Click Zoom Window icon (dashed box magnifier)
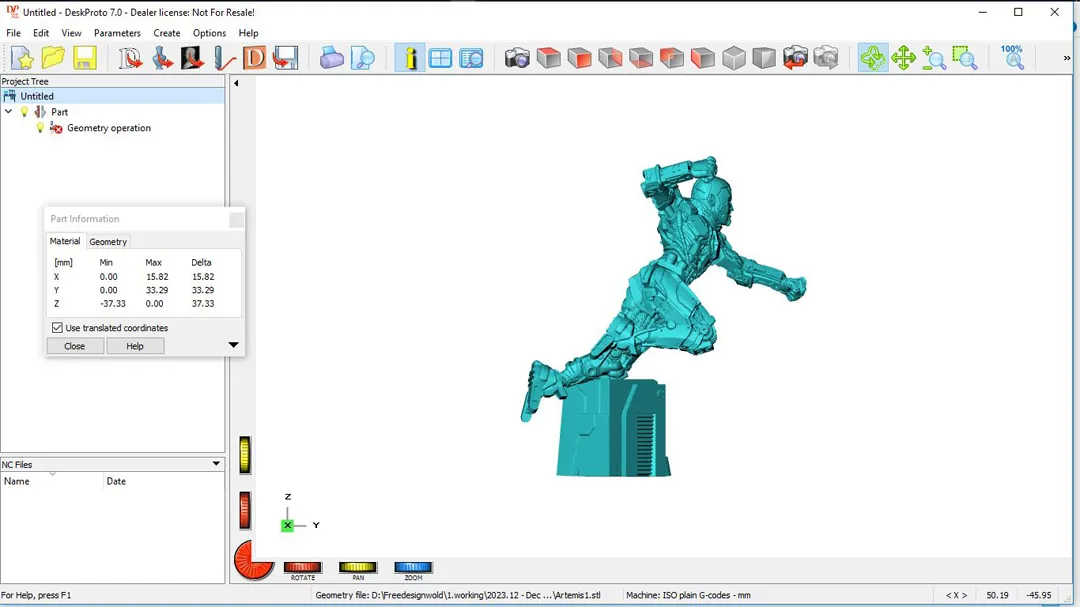 [x=965, y=58]
